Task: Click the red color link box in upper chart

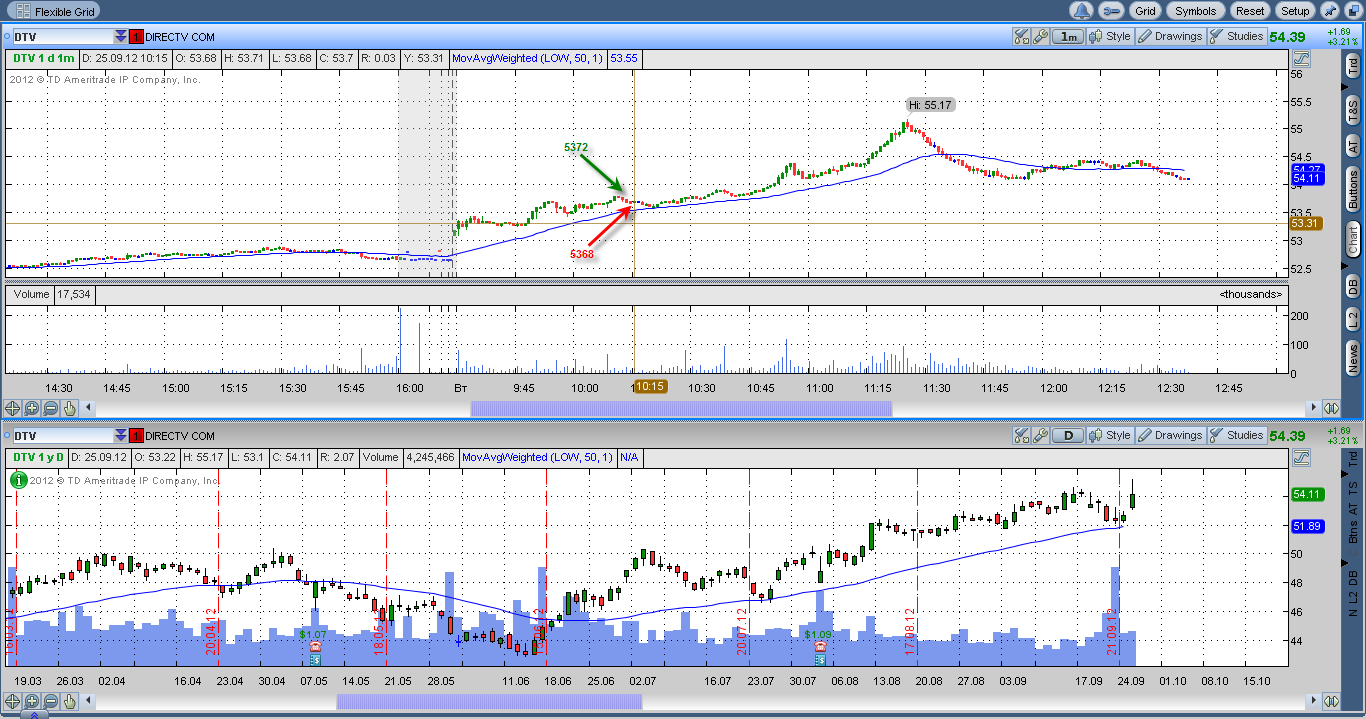Action: (136, 36)
